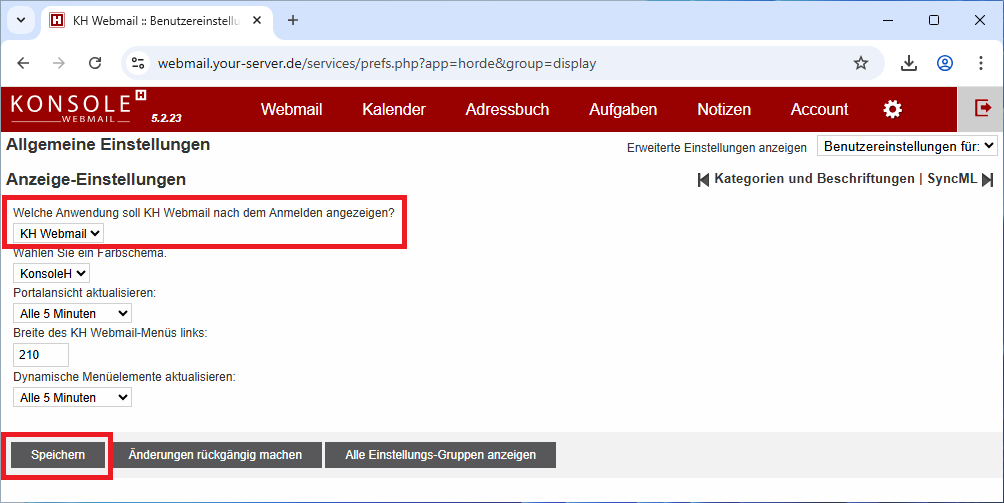Click Erweiterte Einstellungen anzeigen link

[716, 147]
